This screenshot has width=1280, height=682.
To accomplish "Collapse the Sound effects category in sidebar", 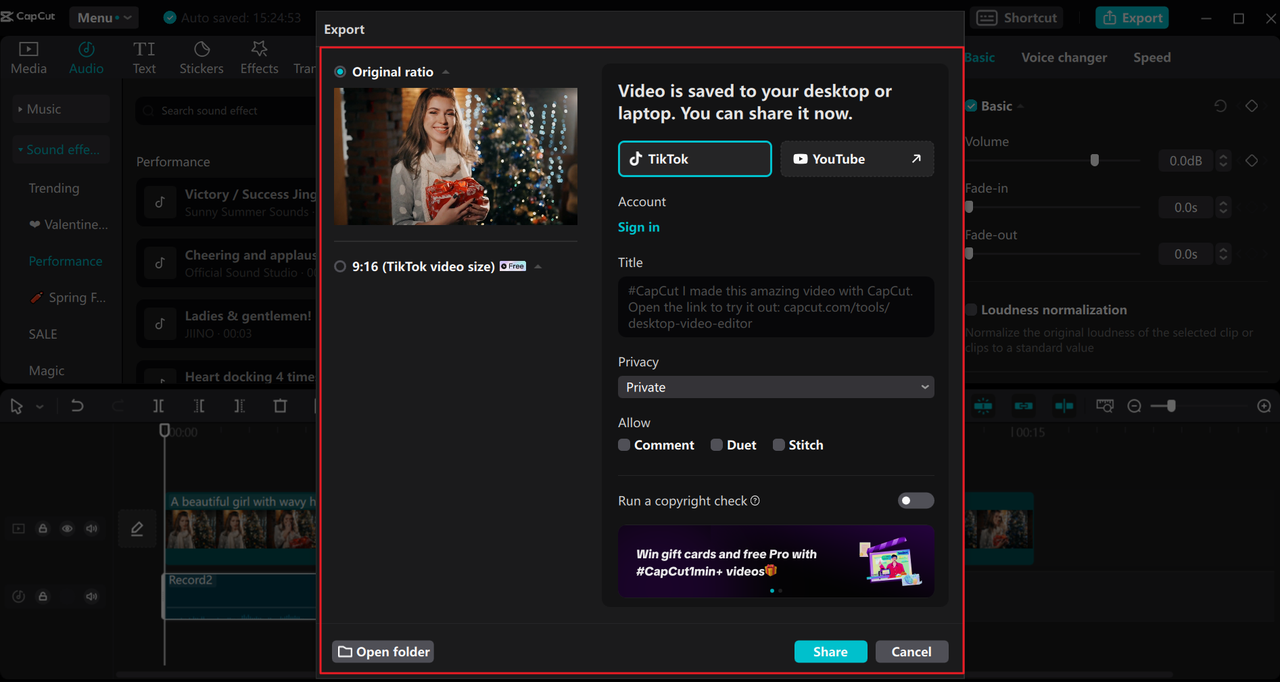I will [60, 150].
